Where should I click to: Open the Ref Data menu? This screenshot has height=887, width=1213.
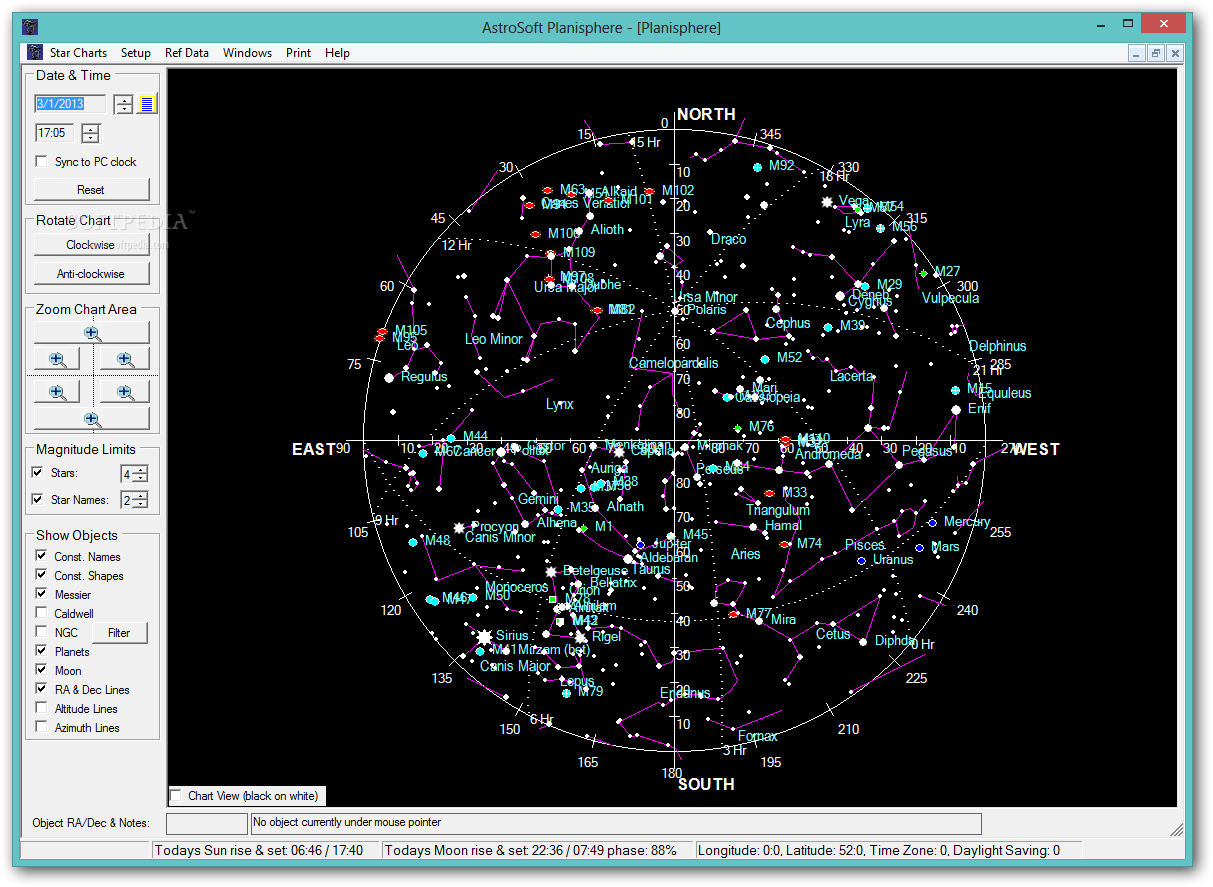click(187, 53)
